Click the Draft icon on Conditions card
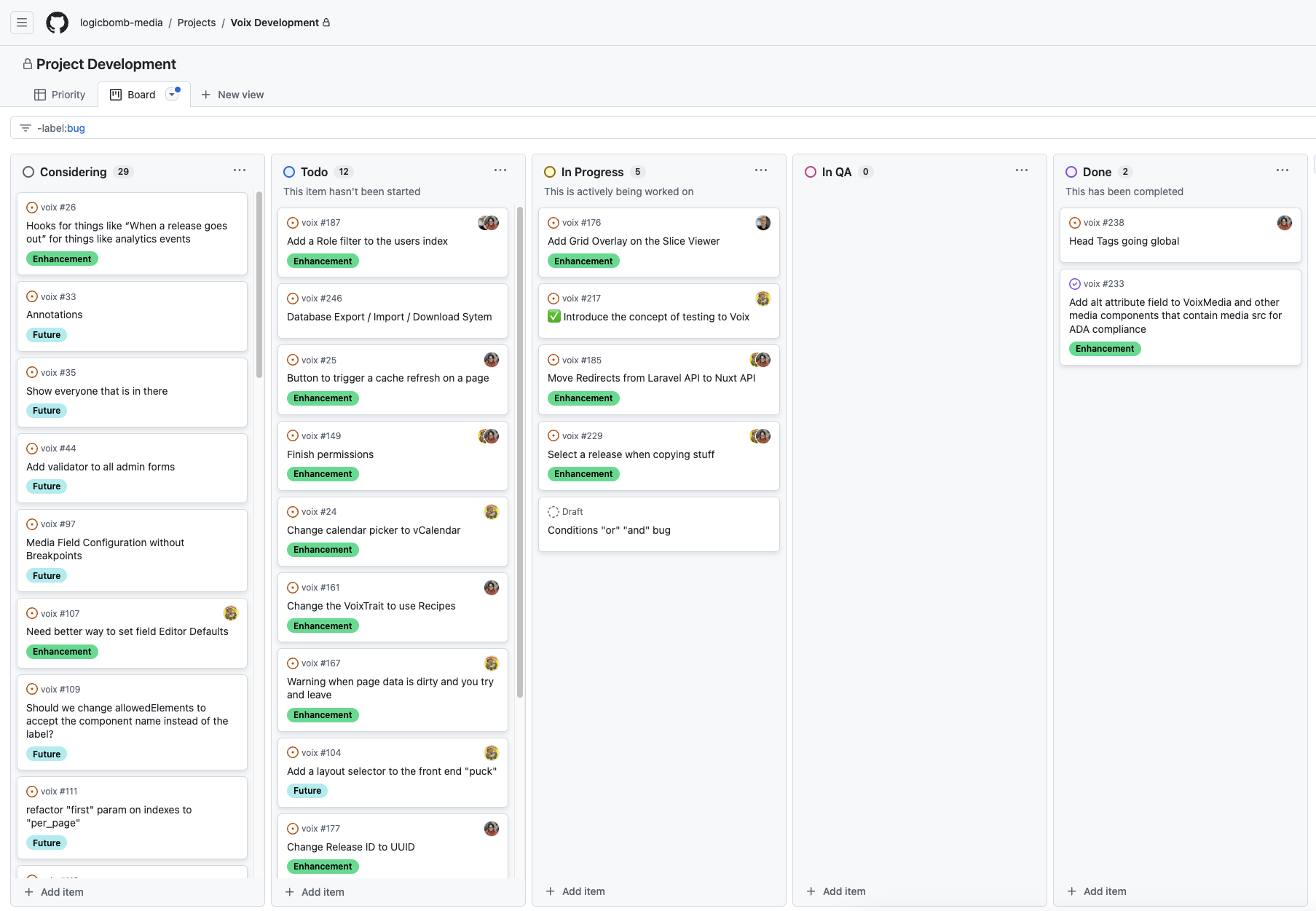Viewport: 1316px width, 911px height. tap(553, 512)
